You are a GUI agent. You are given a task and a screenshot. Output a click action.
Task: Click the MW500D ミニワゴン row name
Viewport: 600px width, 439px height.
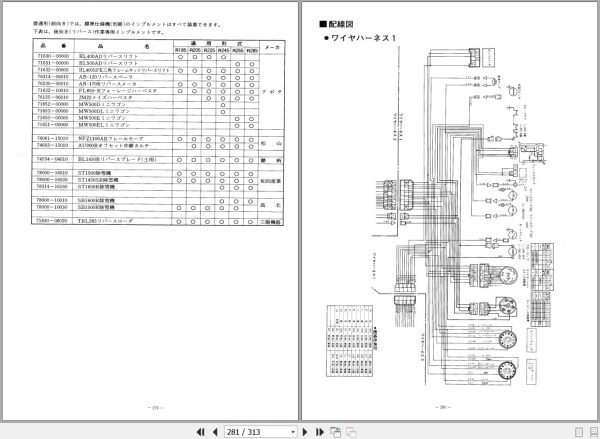(x=102, y=104)
